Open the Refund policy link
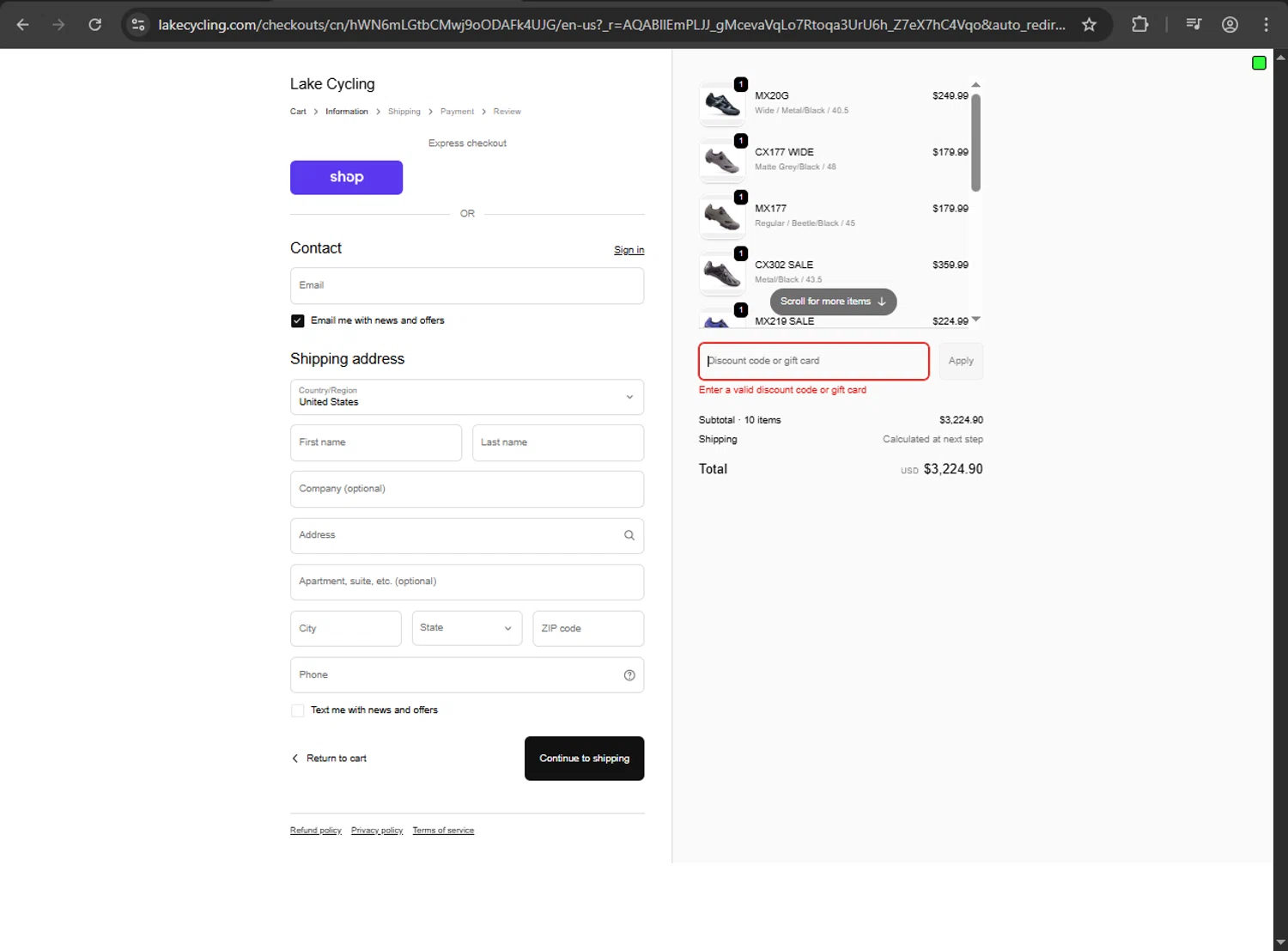The width and height of the screenshot is (1288, 951). [315, 831]
